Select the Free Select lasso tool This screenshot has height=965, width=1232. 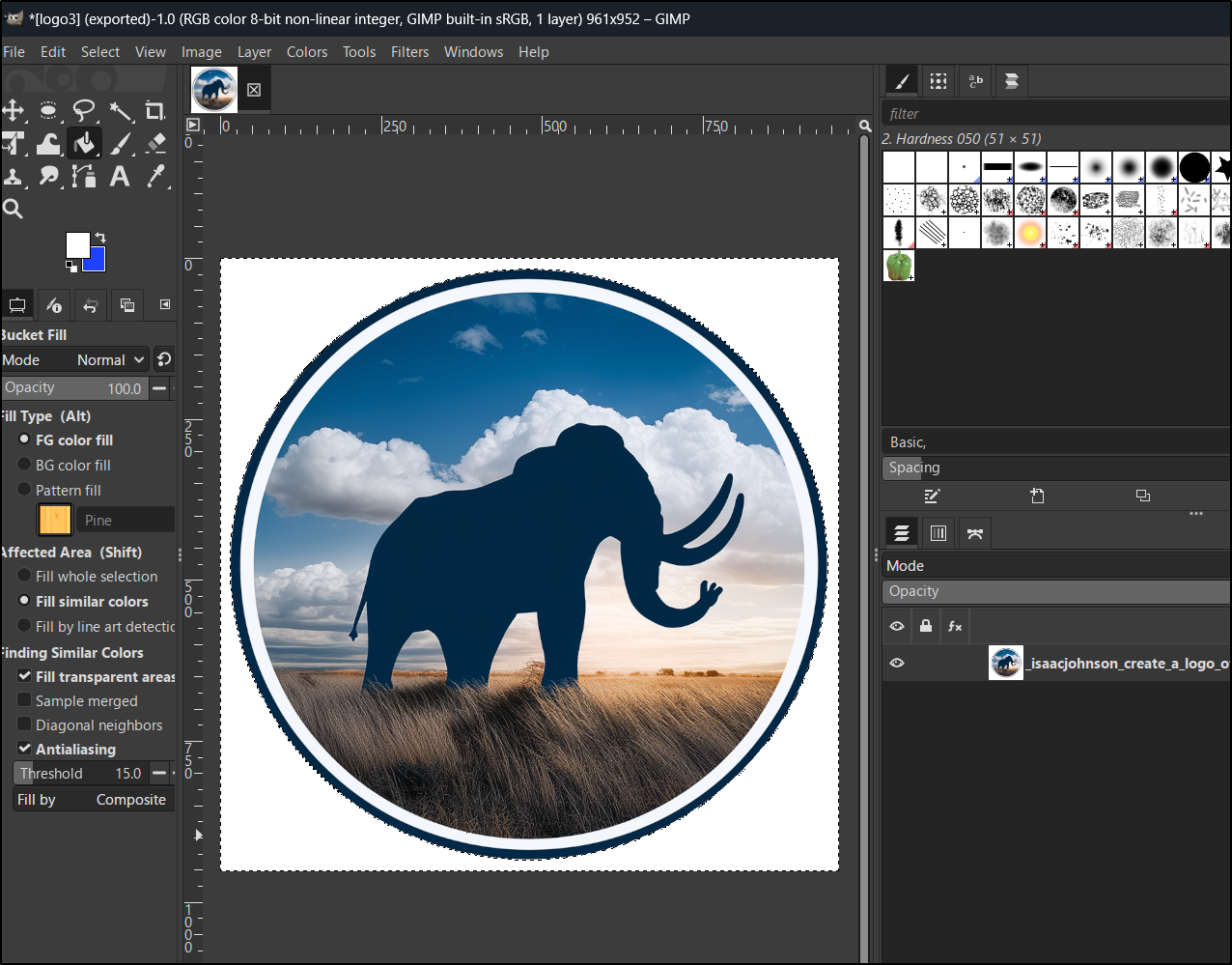[85, 111]
